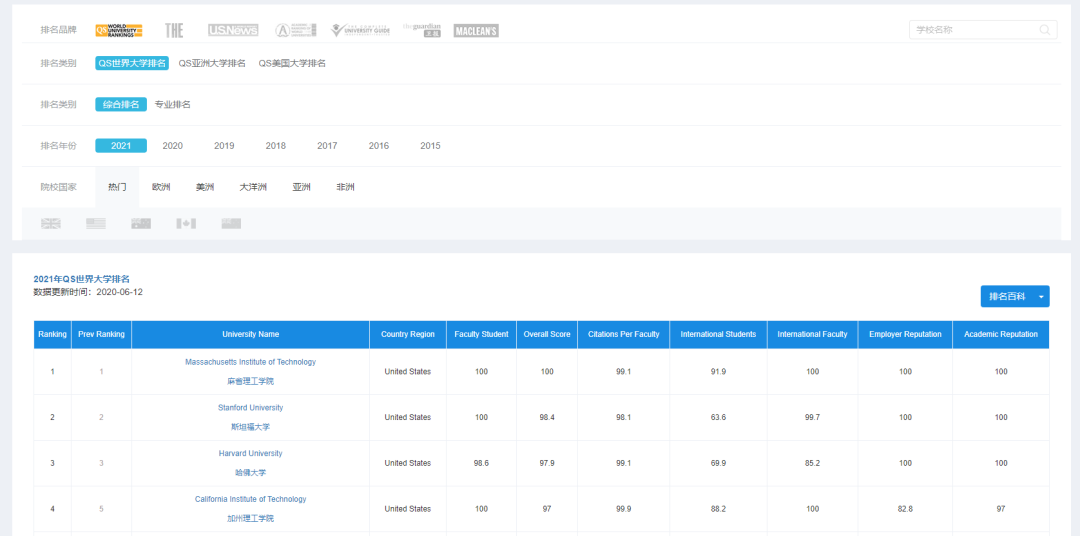Select QS美国大学排名 category
This screenshot has height=536, width=1080.
292,63
